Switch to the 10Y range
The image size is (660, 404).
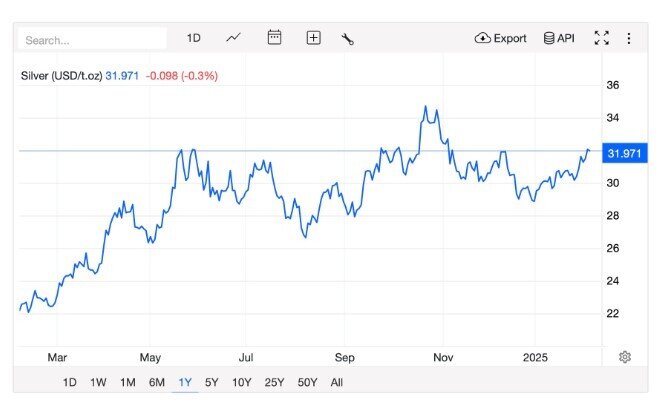(242, 382)
